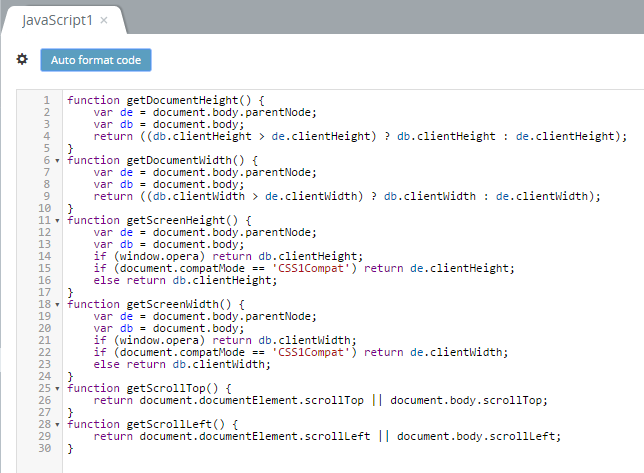Place cursor on 'getDocumentHeight' function name
The height and width of the screenshot is (473, 644).
pos(182,101)
